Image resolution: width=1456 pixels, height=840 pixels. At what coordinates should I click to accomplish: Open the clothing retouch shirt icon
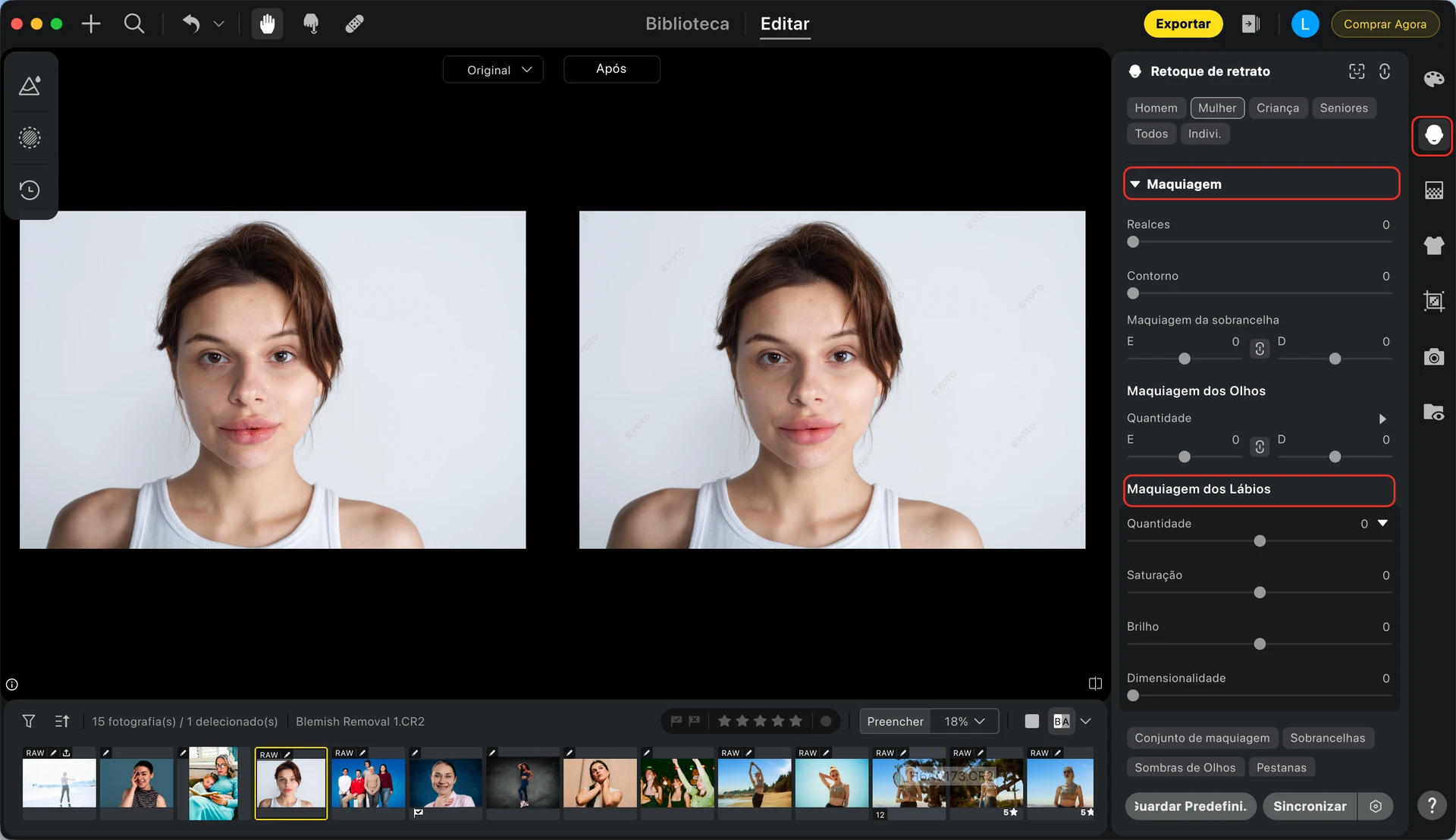pyautogui.click(x=1433, y=246)
